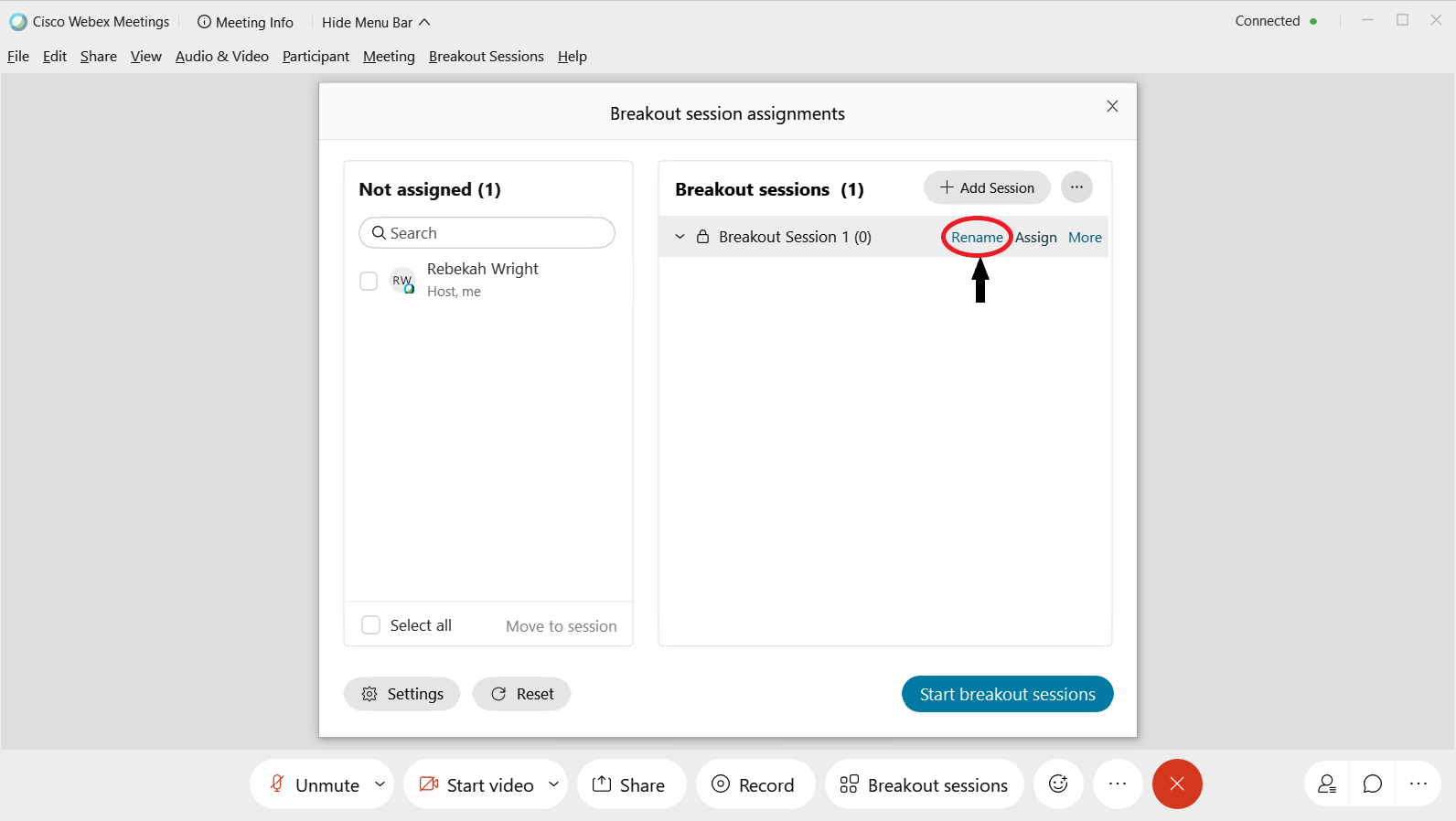Open the Meeting menu

click(389, 57)
